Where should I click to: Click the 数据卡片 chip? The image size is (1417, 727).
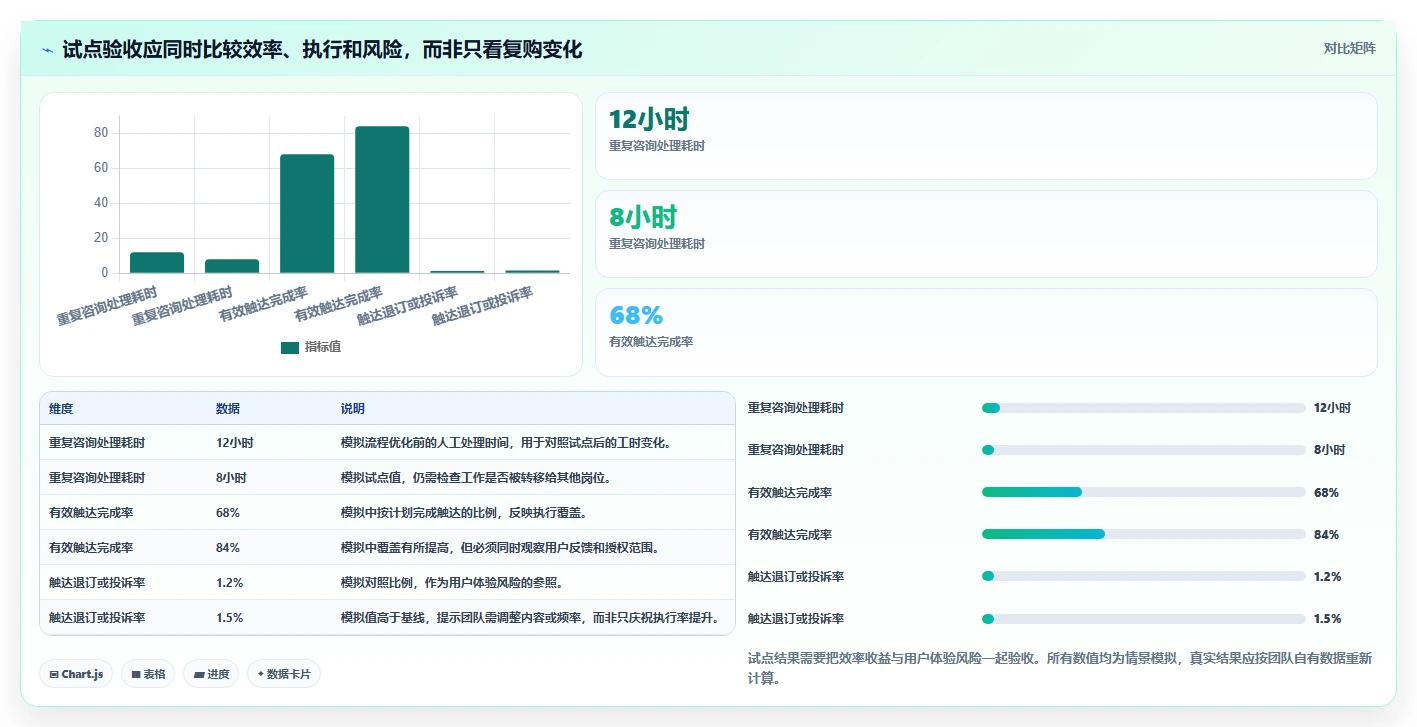point(284,674)
